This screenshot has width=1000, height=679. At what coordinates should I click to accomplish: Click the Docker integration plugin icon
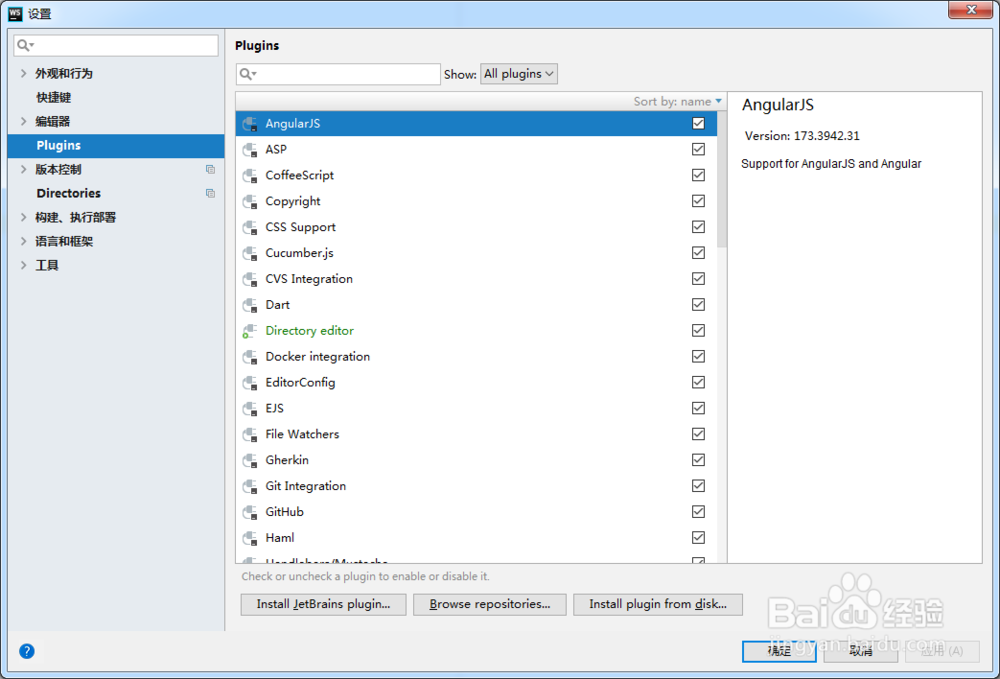tap(250, 357)
